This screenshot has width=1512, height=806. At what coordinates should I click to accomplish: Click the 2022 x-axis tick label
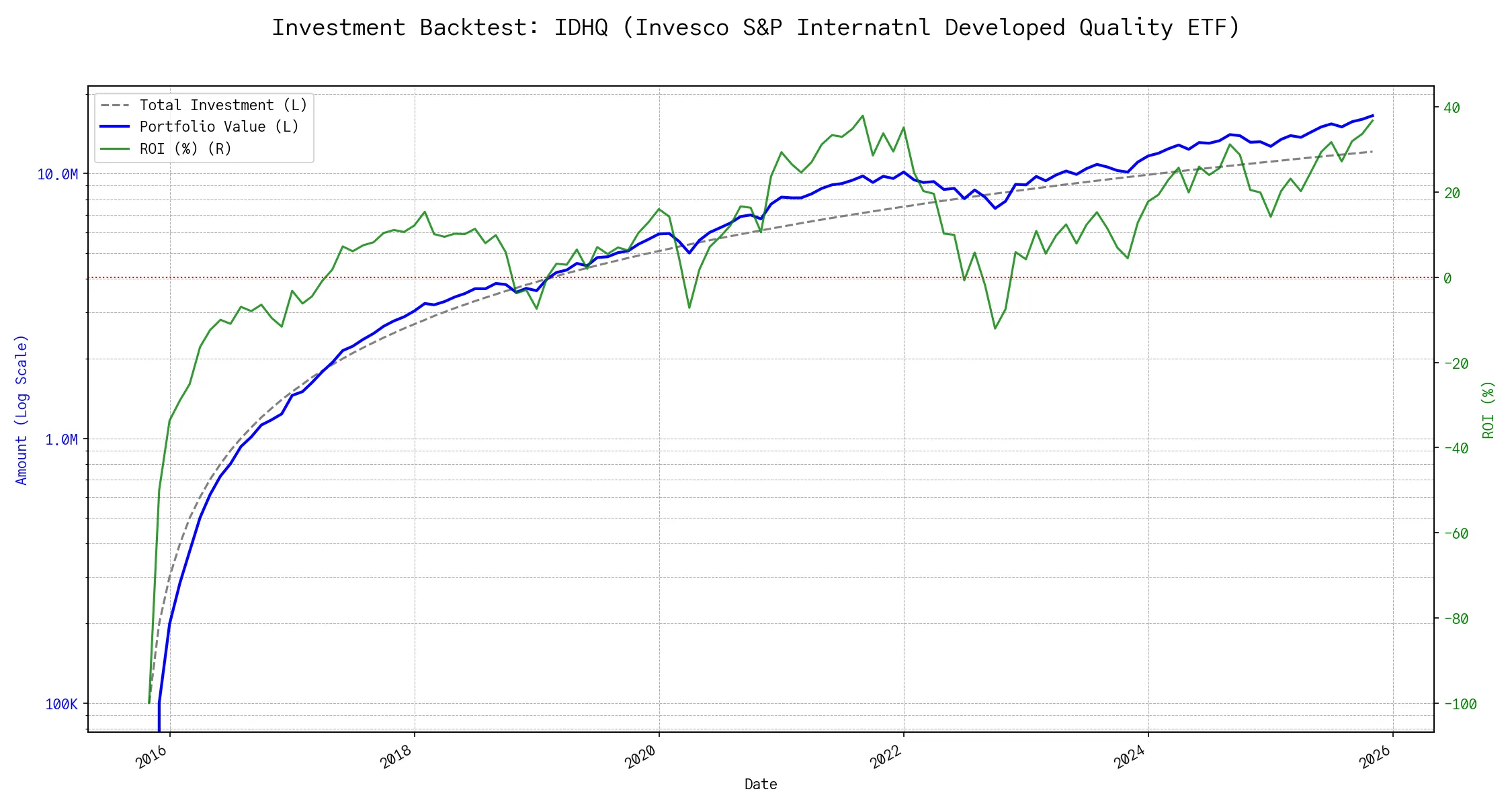[886, 758]
